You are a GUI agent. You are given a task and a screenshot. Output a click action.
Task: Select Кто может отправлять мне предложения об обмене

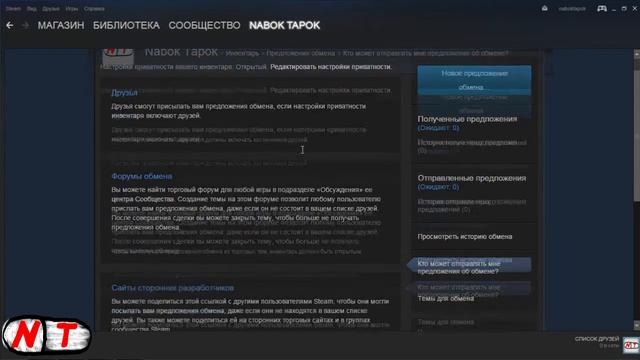(470, 265)
